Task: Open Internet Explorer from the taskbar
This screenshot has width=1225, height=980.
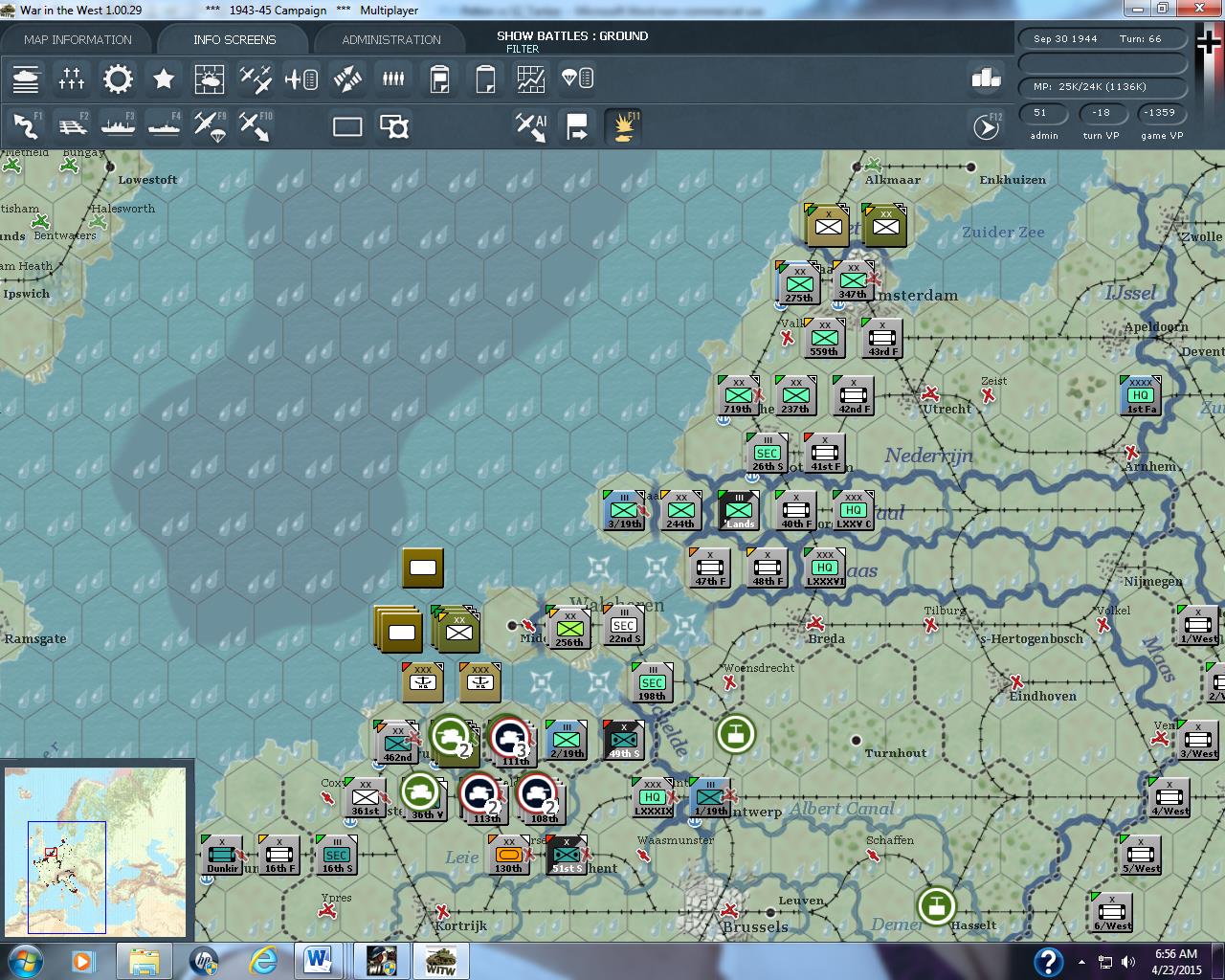Action: tap(263, 960)
